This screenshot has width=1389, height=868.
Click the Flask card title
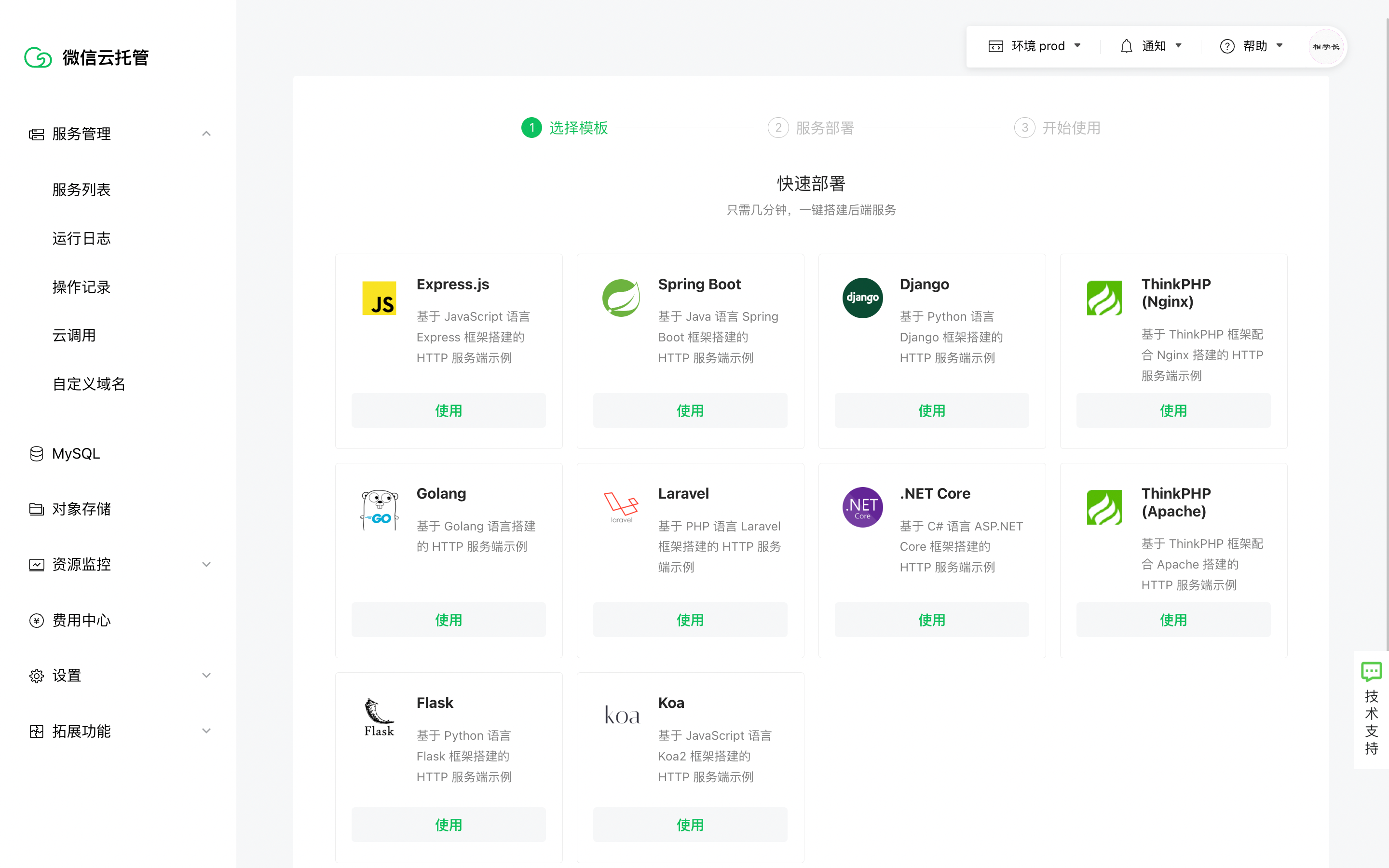435,703
